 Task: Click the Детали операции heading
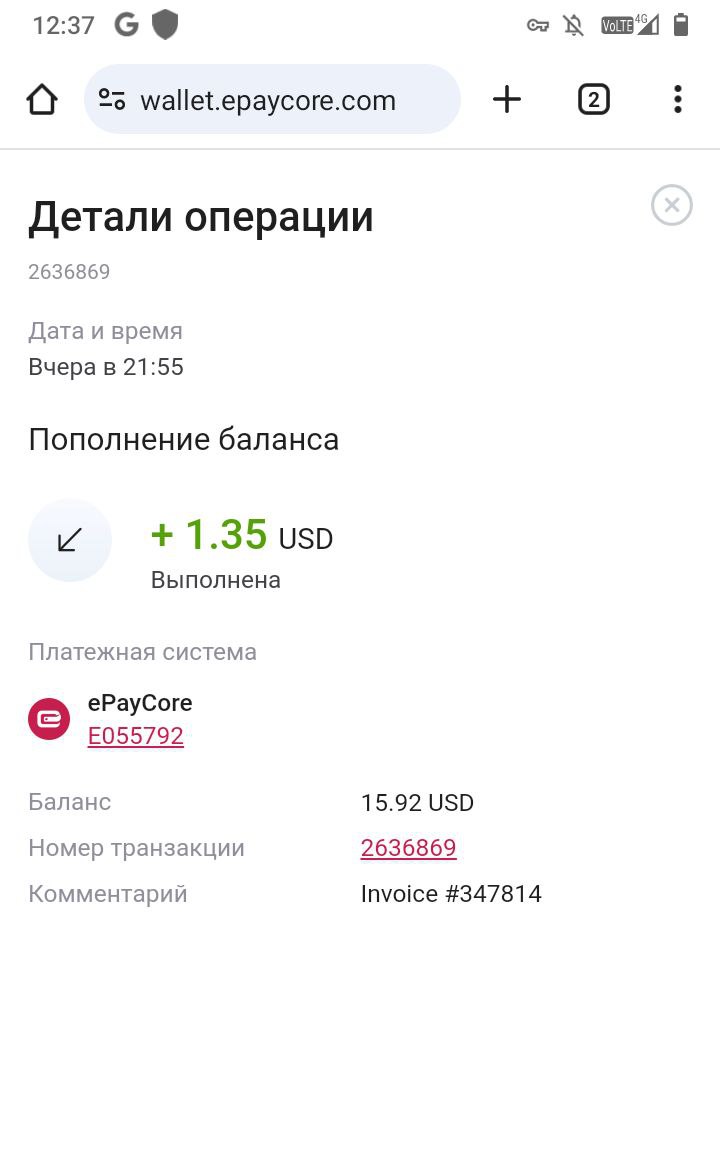click(200, 218)
